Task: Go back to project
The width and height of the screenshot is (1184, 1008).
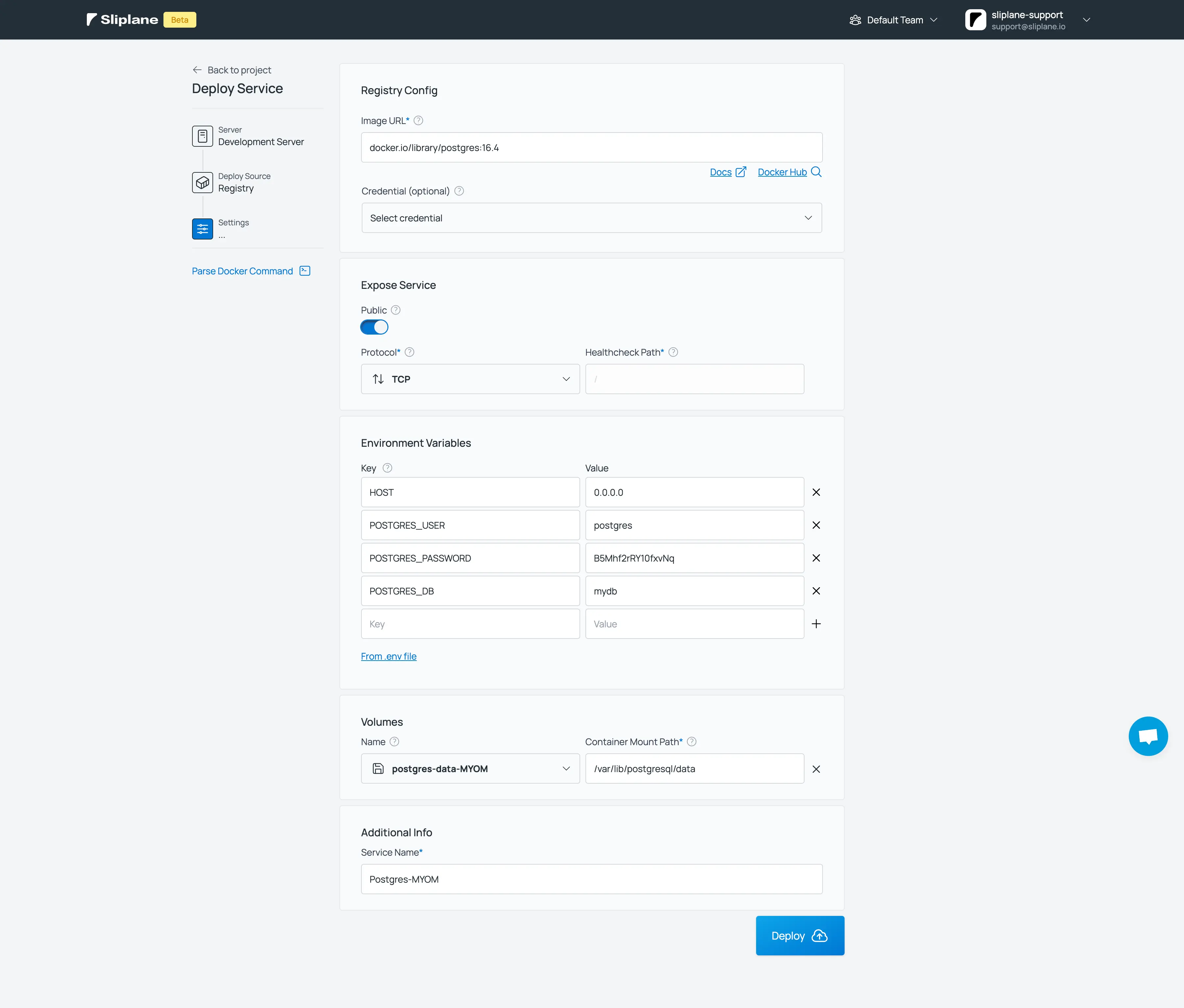Action: [x=232, y=70]
